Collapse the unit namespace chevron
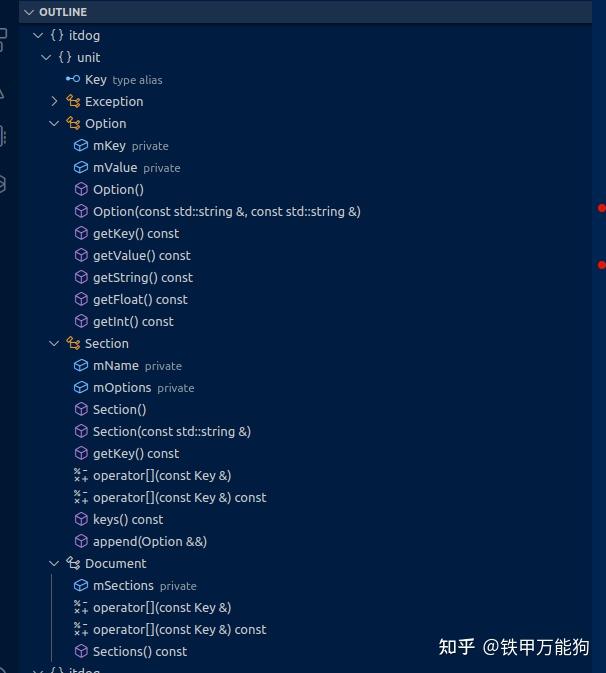606x673 pixels. coord(46,57)
